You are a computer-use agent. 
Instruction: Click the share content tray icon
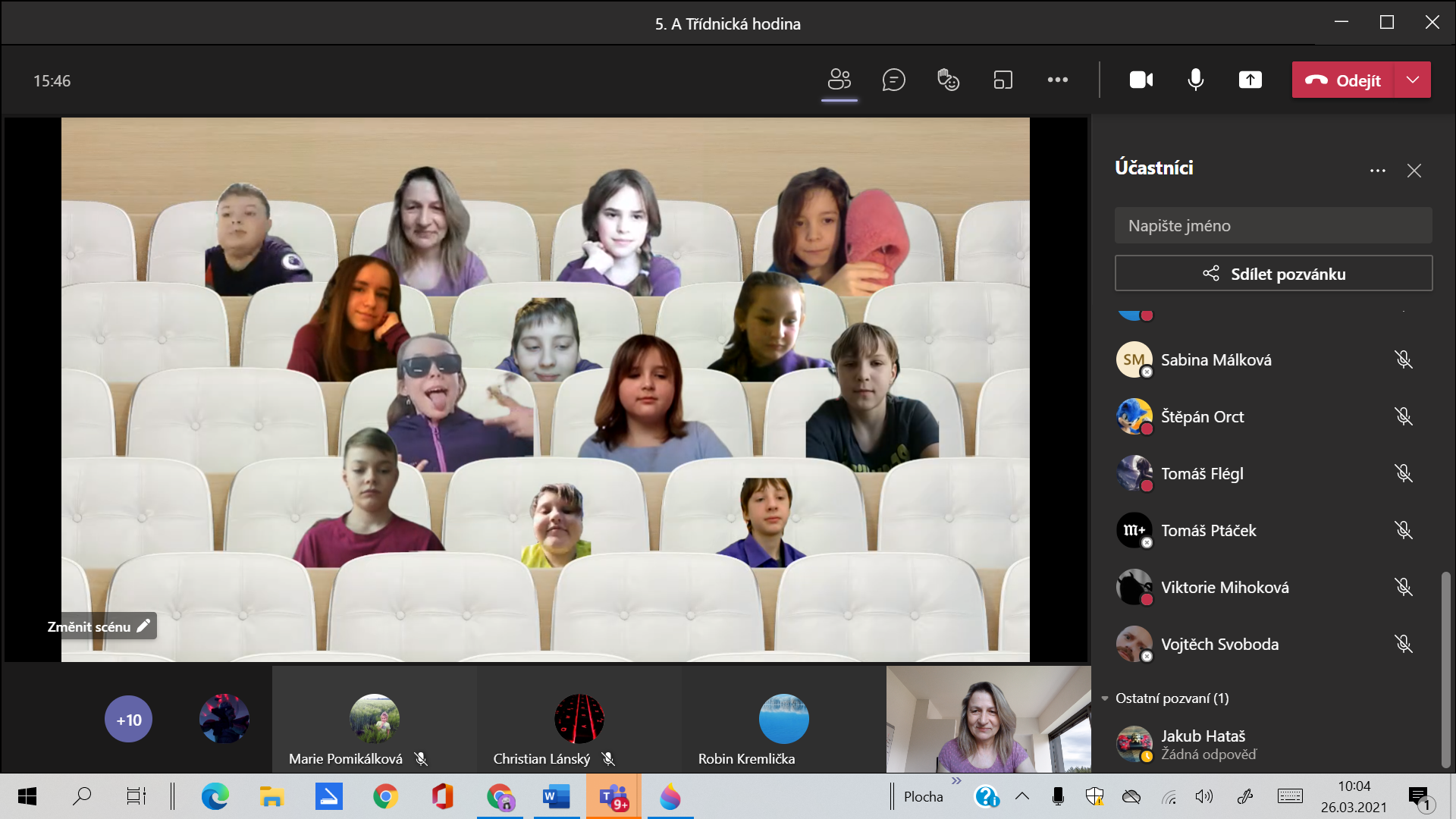(x=1250, y=80)
